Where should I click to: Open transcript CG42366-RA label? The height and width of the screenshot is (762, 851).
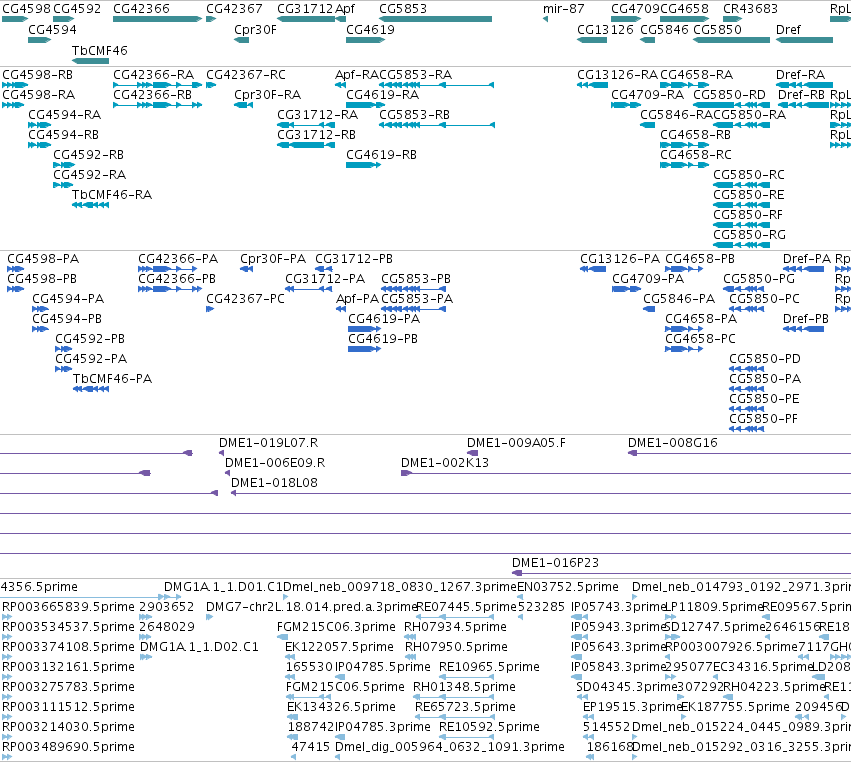point(154,75)
